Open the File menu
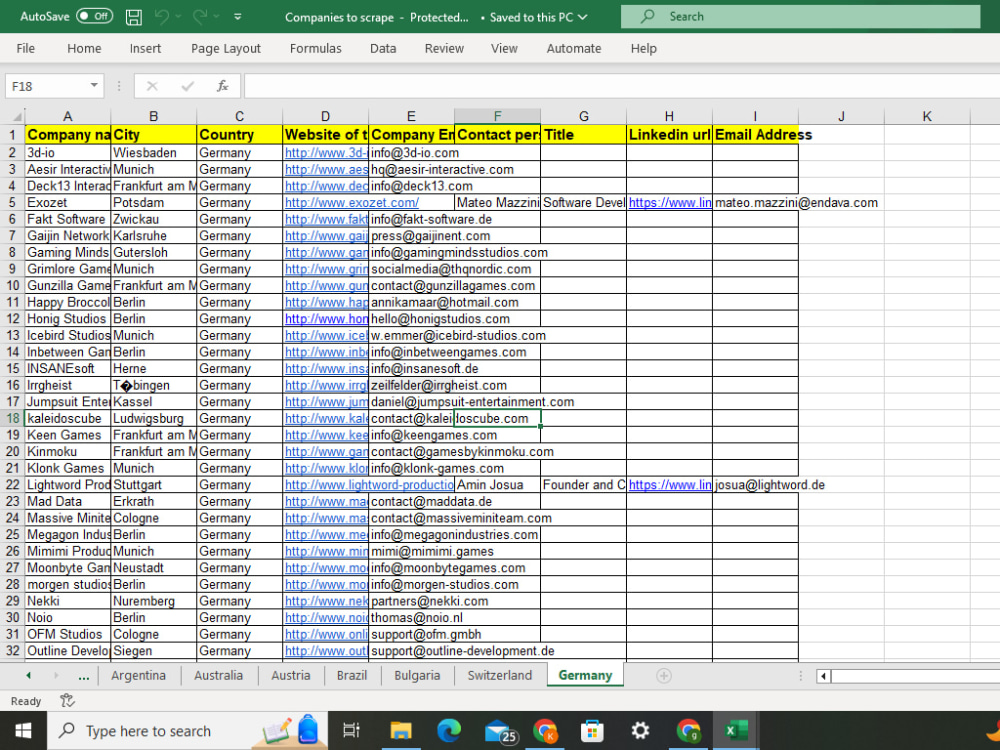Image resolution: width=1000 pixels, height=750 pixels. [x=26, y=48]
